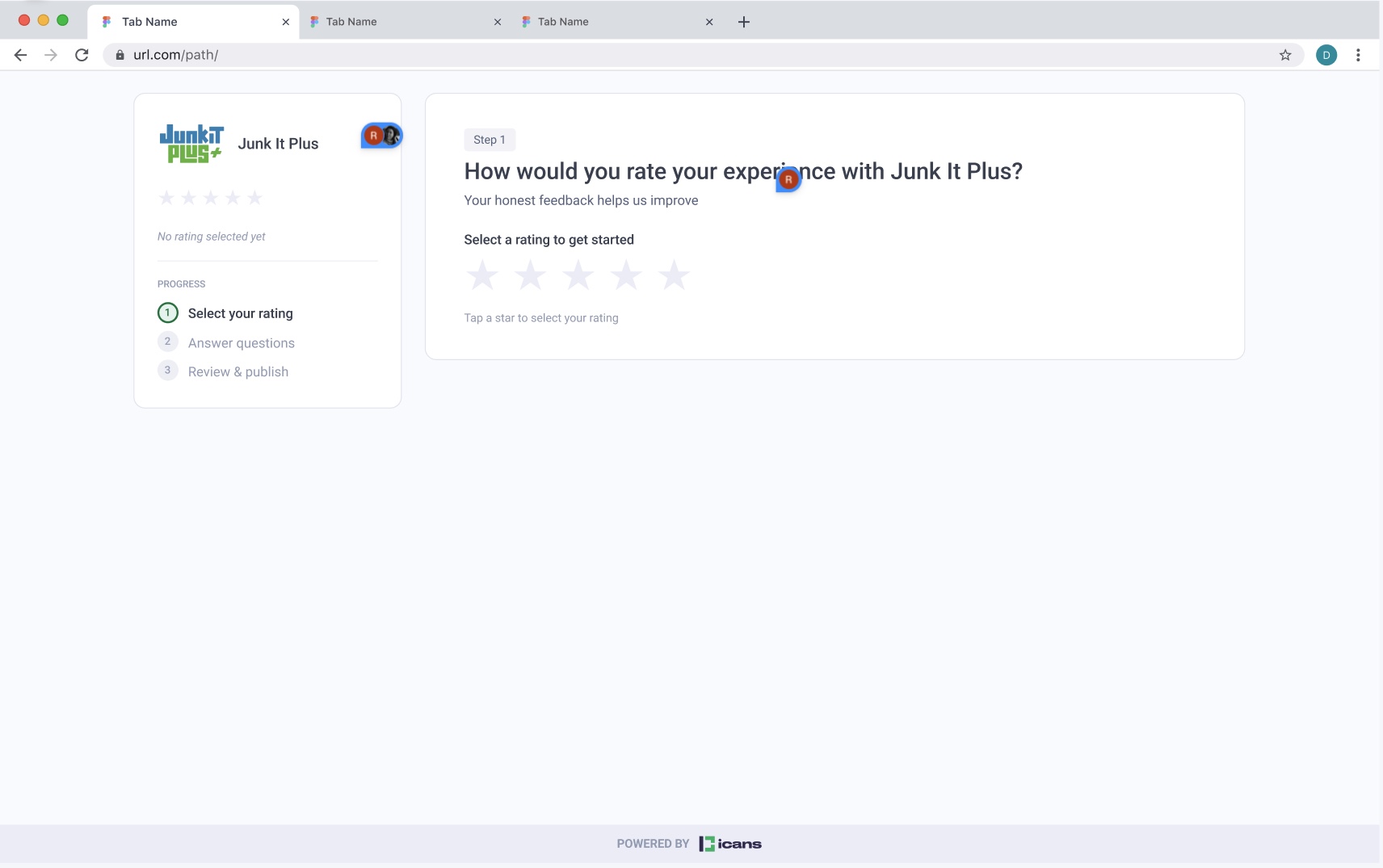Rate one star in main panel
Viewport: 1383px width, 868px height.
pos(482,275)
